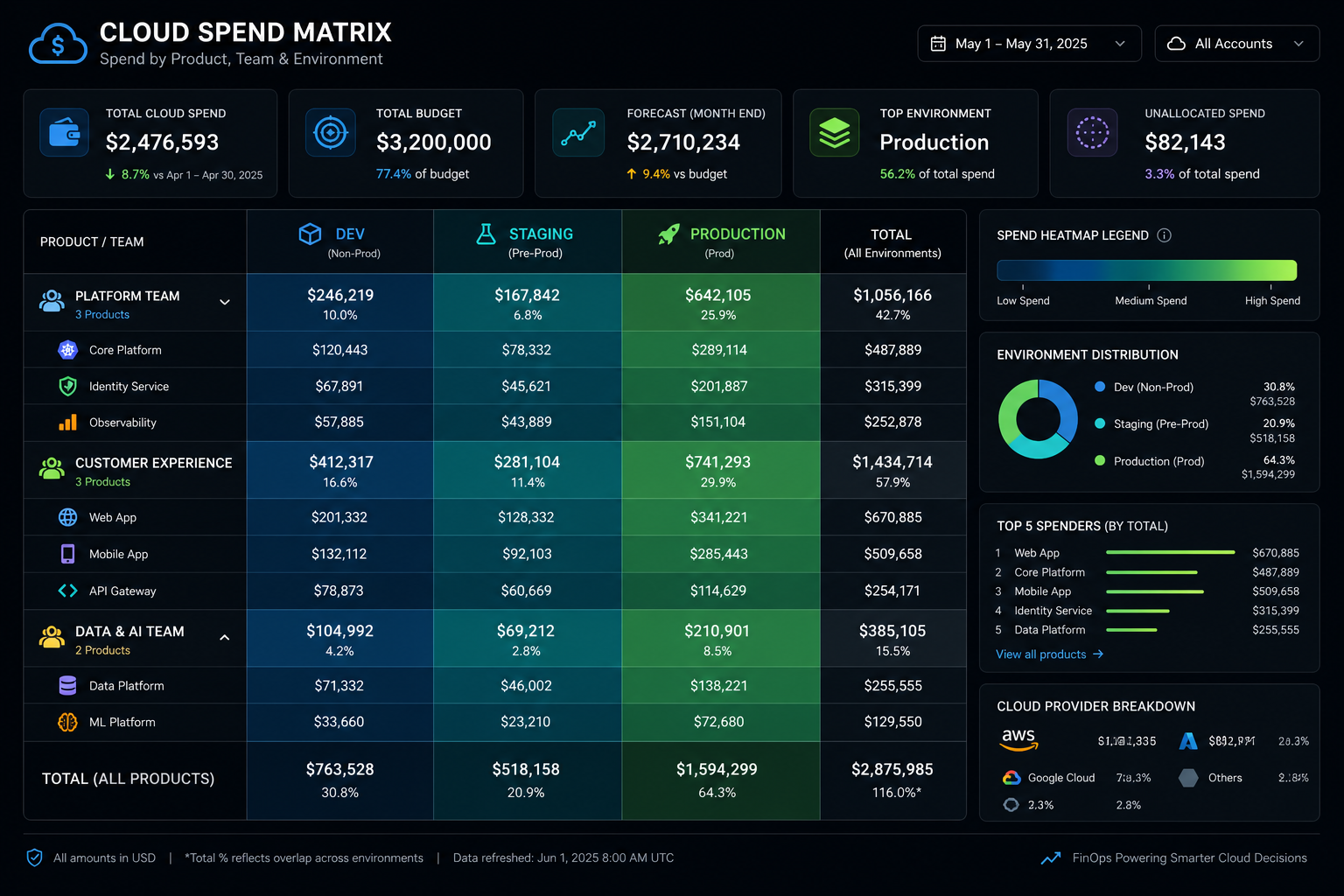
Task: Click the Others hexagon provider icon
Action: point(1188,778)
